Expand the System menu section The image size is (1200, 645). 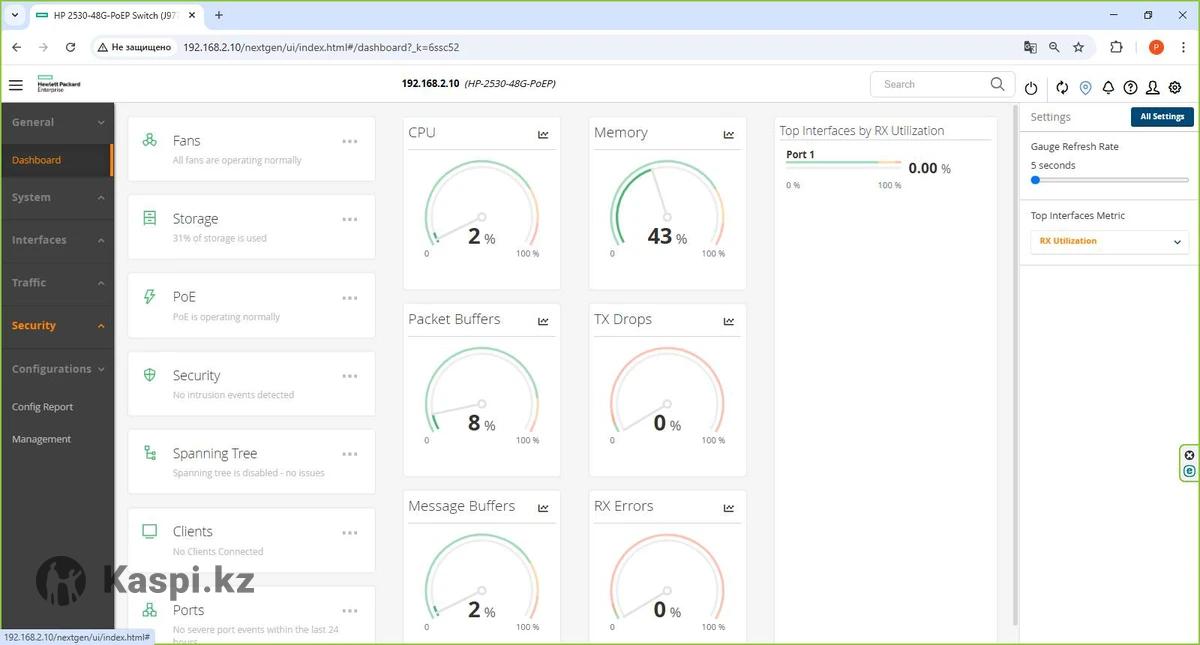point(56,197)
